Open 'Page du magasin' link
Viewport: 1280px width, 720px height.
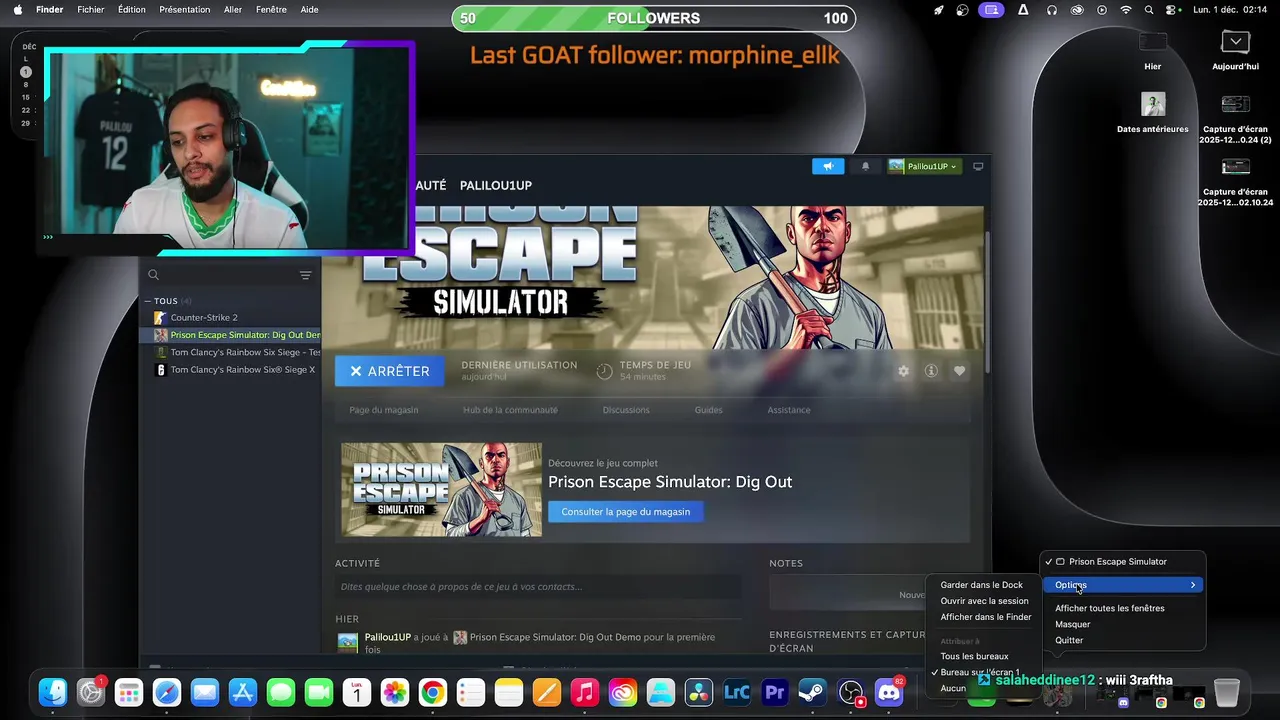384,410
